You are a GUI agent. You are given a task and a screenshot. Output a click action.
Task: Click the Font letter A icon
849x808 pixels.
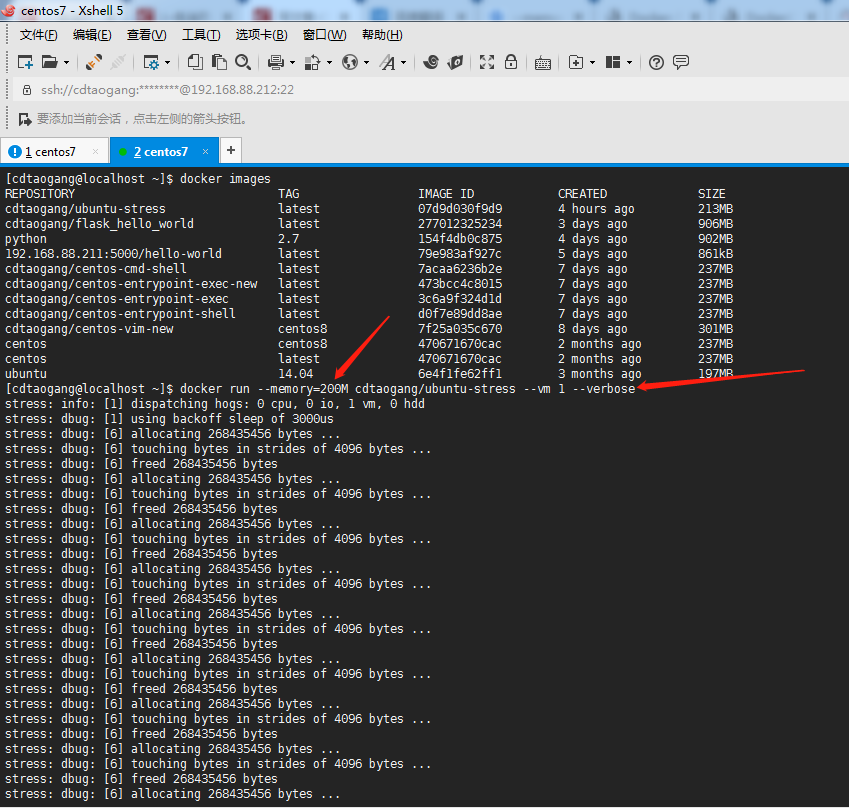(387, 62)
